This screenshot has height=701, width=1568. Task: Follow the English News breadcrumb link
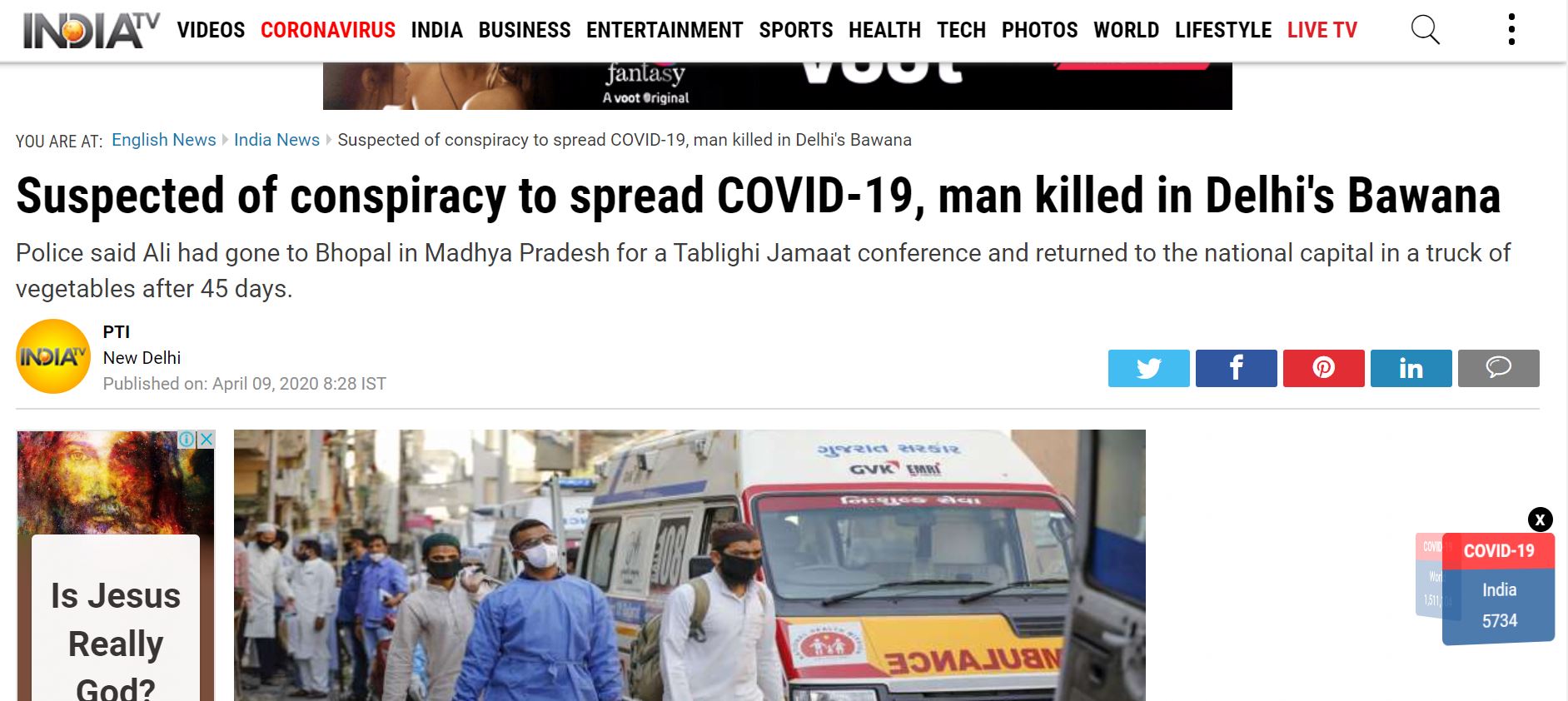pyautogui.click(x=164, y=140)
